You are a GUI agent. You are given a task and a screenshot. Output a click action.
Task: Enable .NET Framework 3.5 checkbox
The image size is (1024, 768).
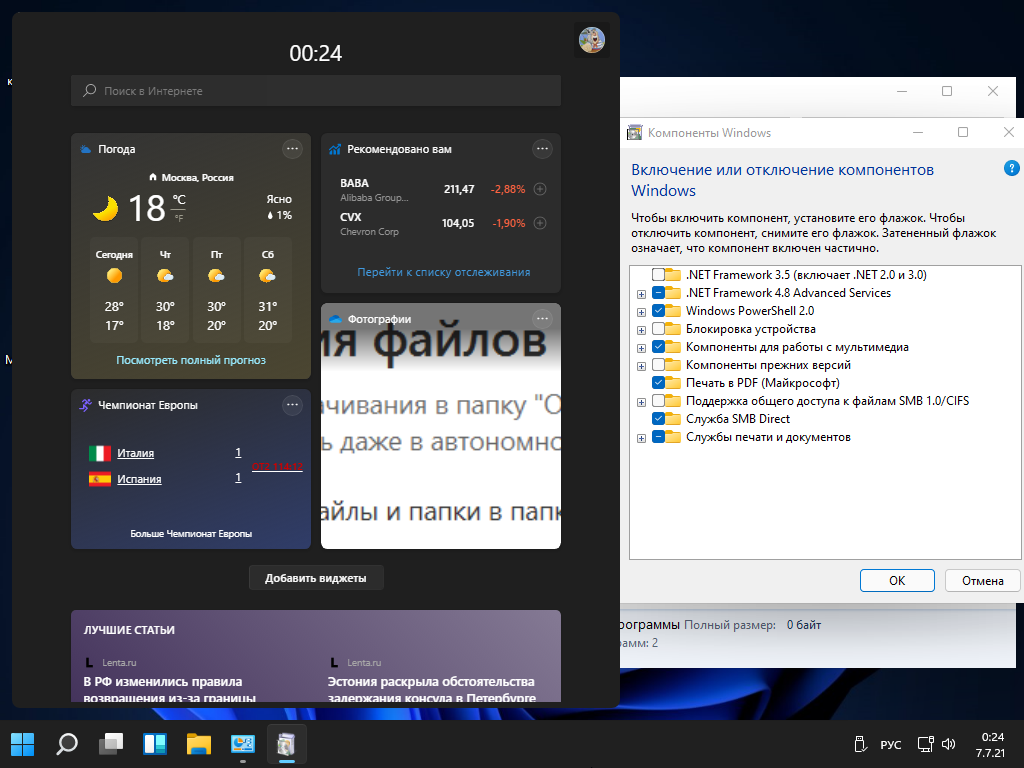coord(658,275)
